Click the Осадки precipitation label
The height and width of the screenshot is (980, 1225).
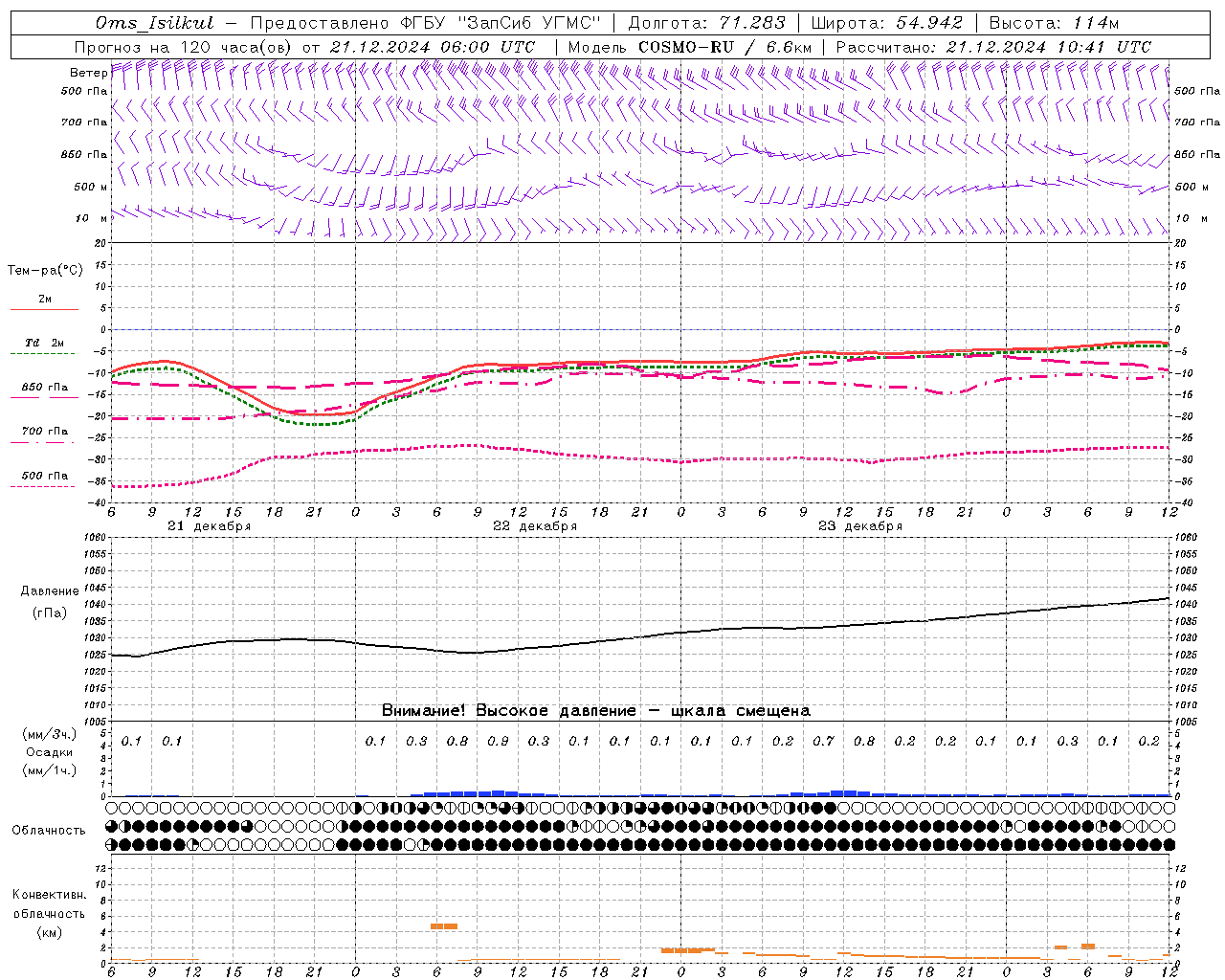click(50, 752)
